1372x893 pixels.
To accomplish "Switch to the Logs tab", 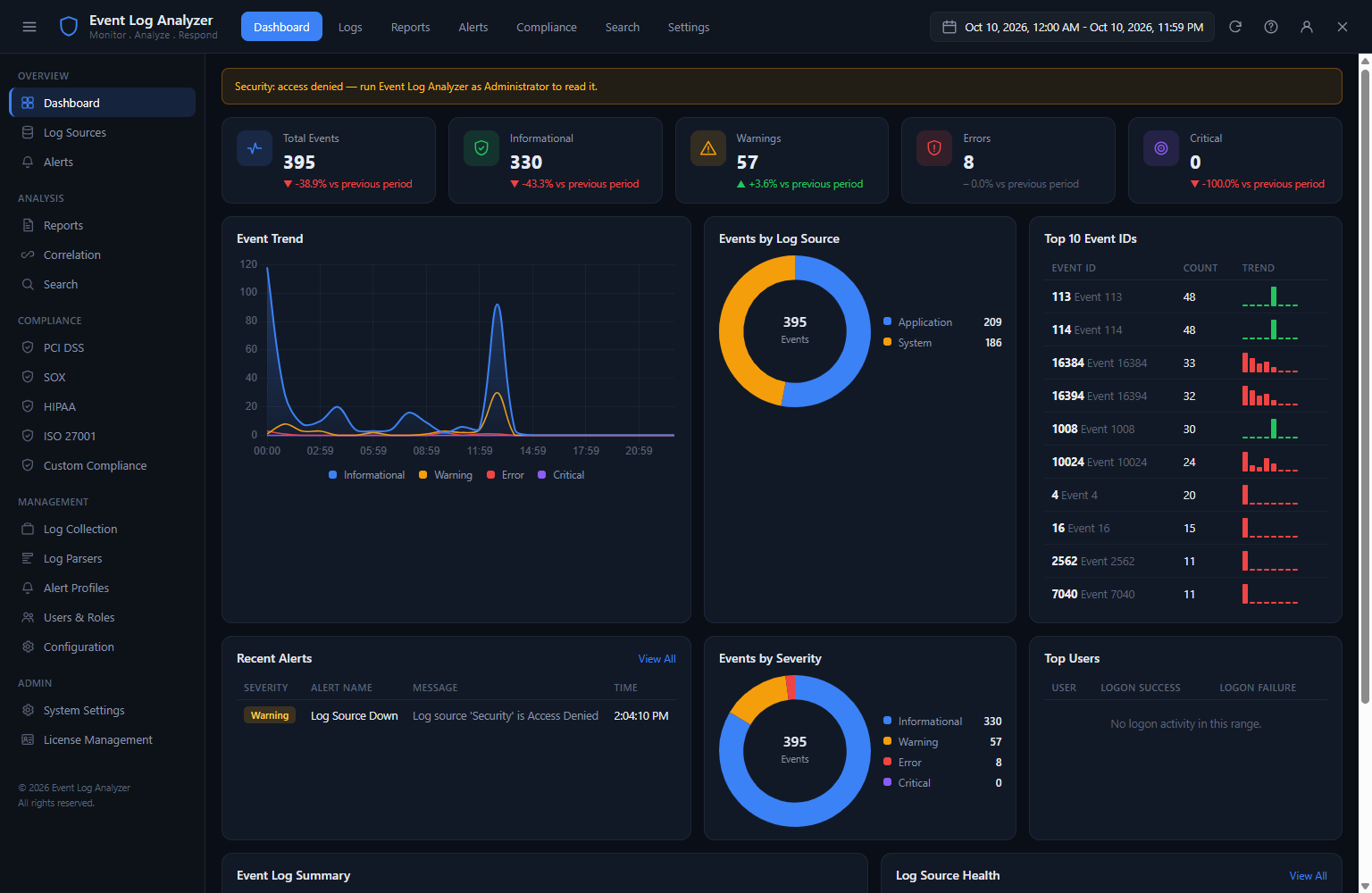I will [x=350, y=27].
